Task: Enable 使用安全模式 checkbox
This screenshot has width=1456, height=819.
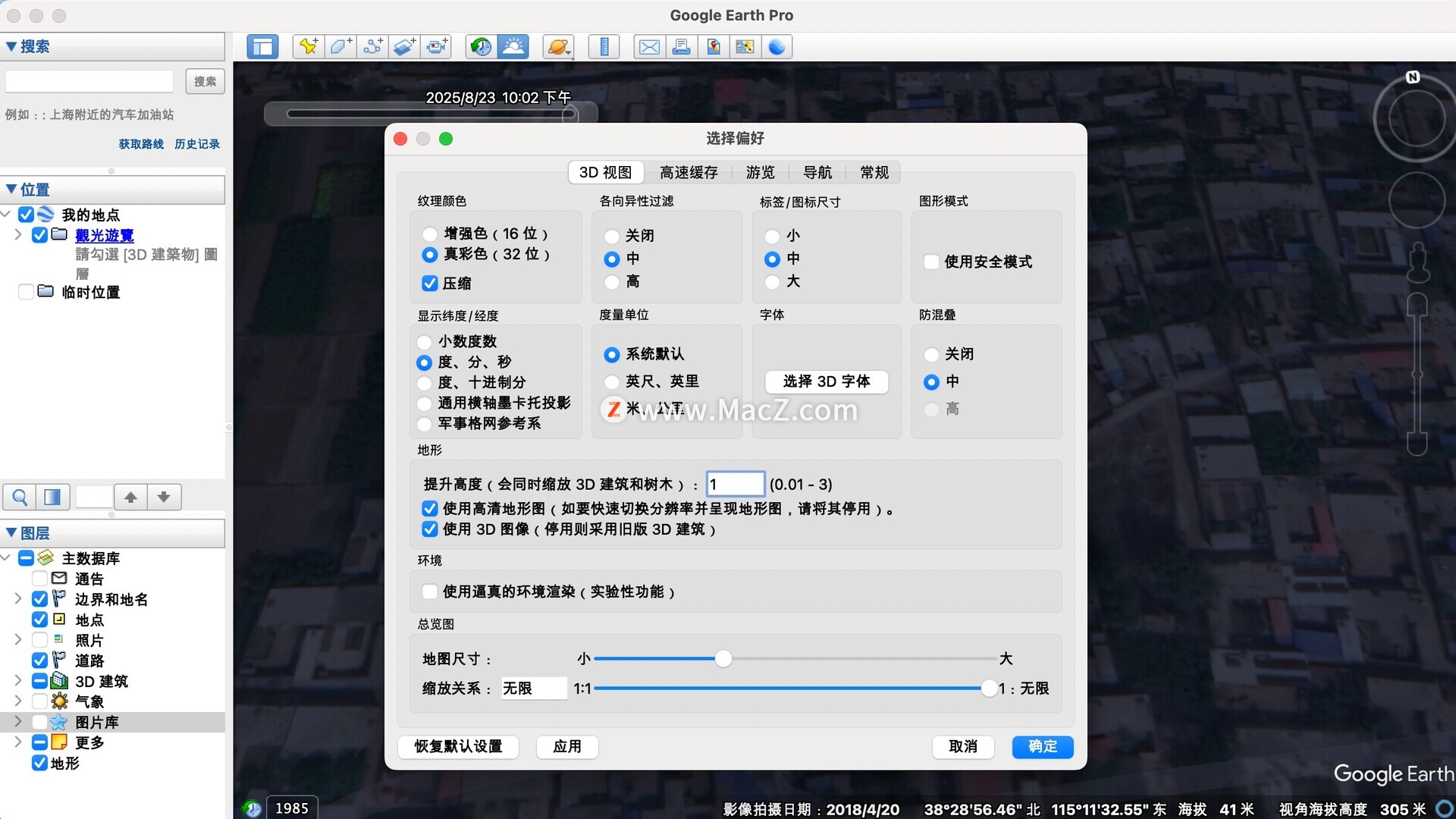Action: 932,262
